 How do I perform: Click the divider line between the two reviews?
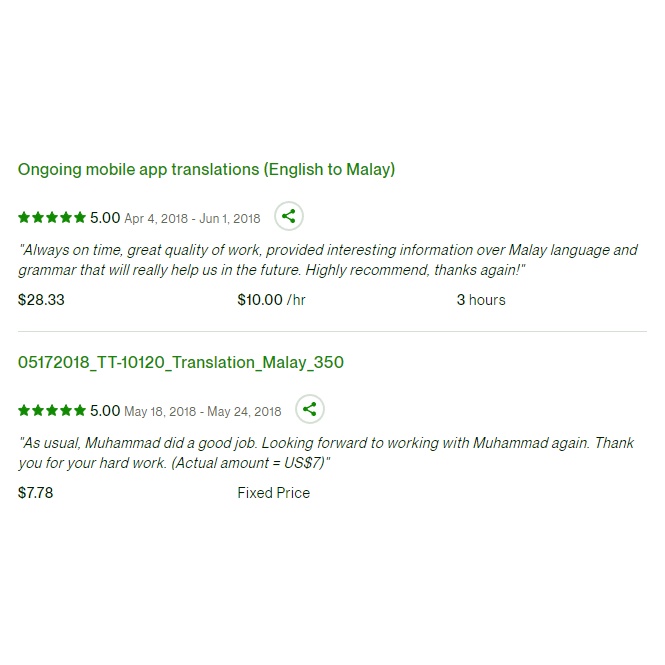tap(332, 331)
